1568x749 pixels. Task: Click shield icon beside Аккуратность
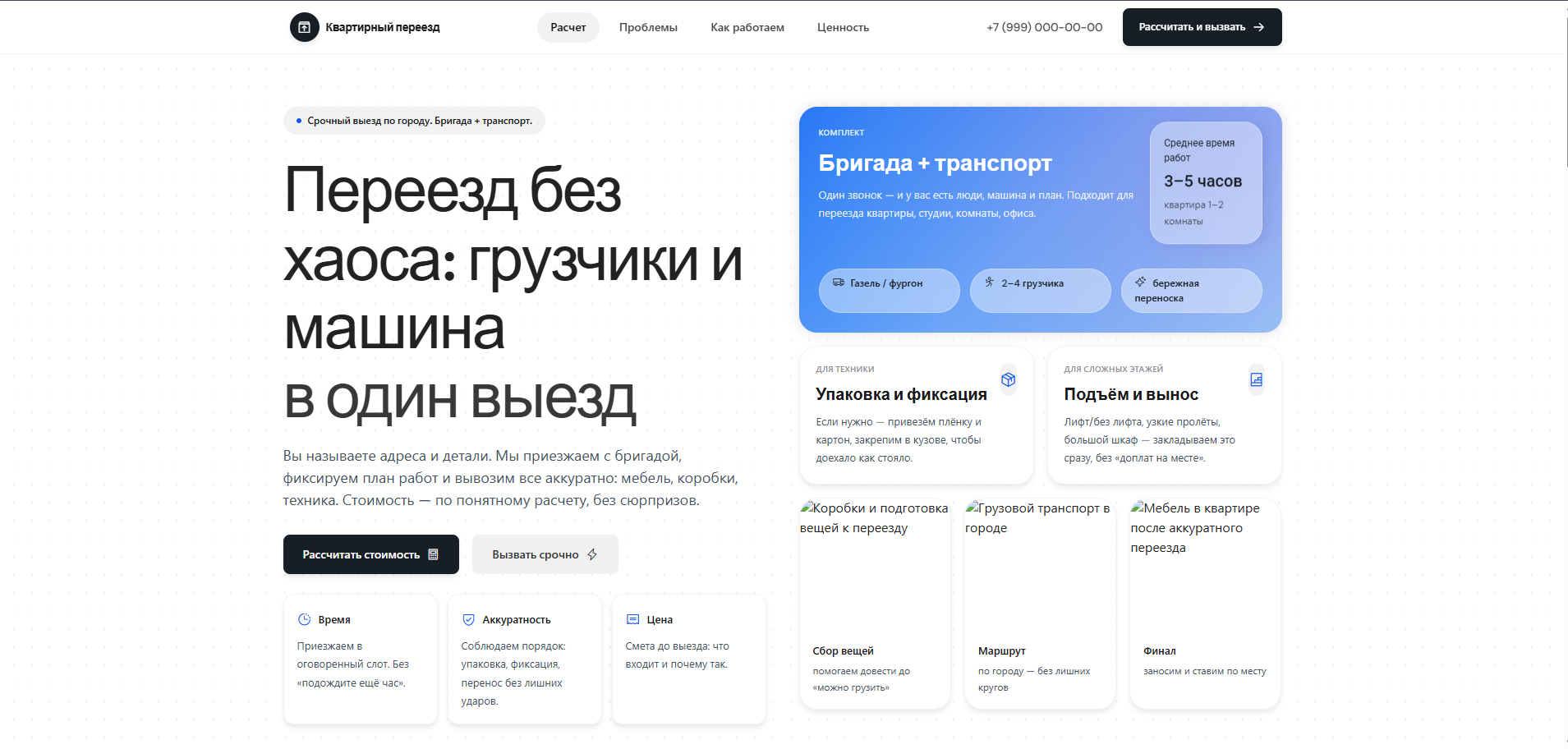468,619
